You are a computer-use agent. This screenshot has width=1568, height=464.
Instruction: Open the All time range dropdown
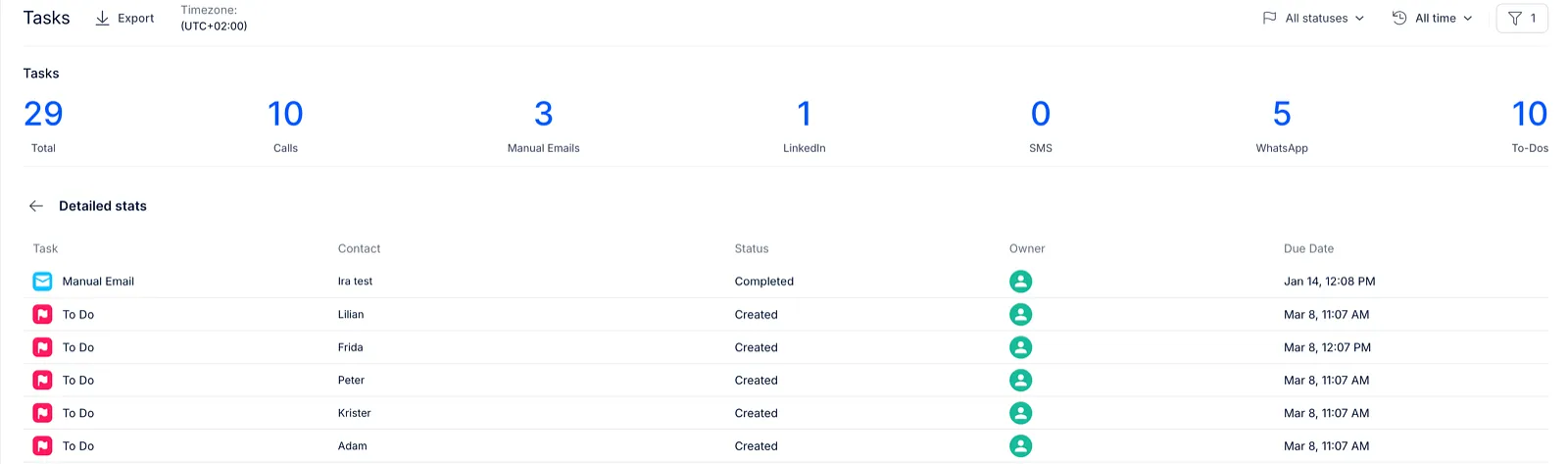[x=1433, y=18]
